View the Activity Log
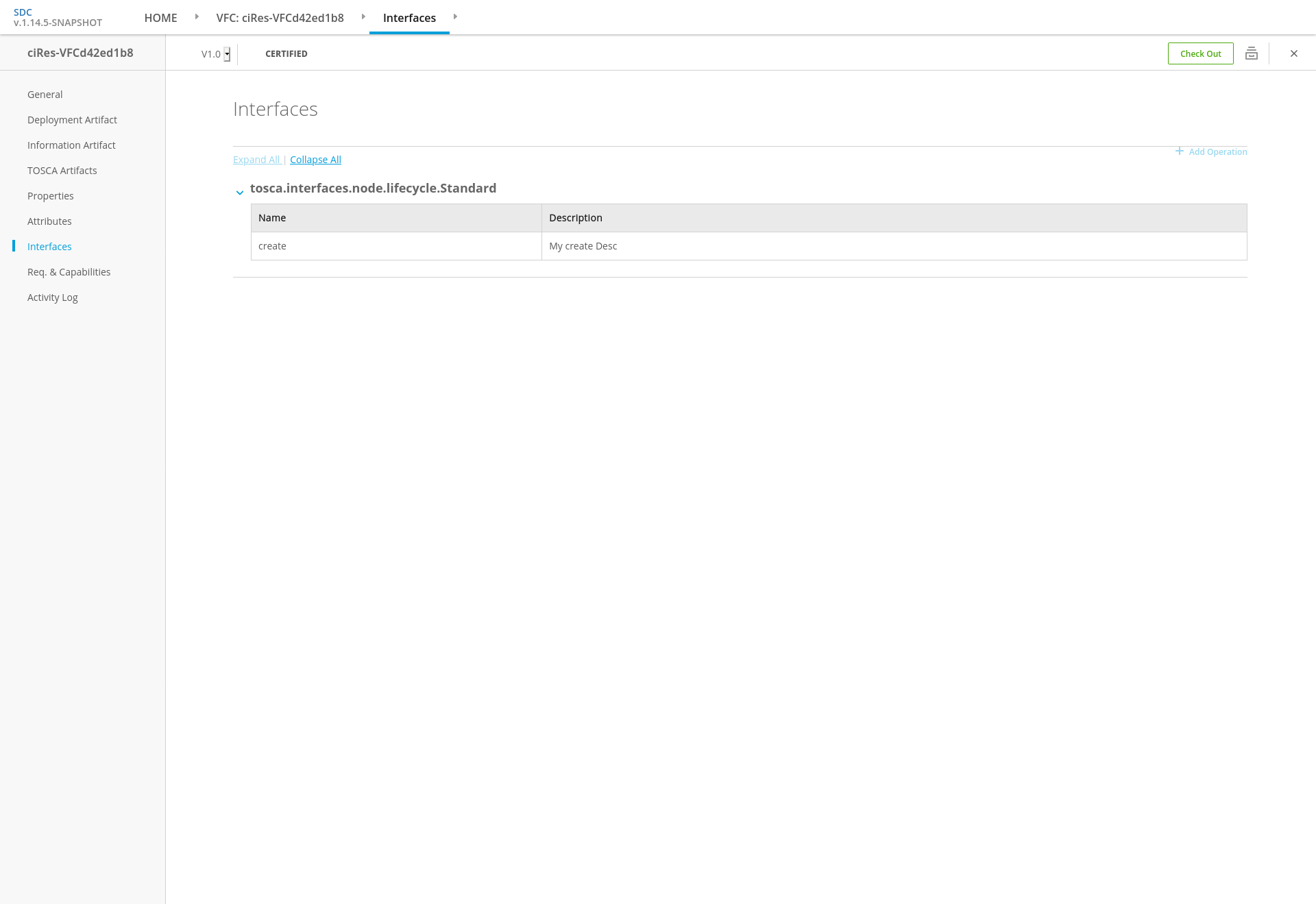 coord(52,297)
